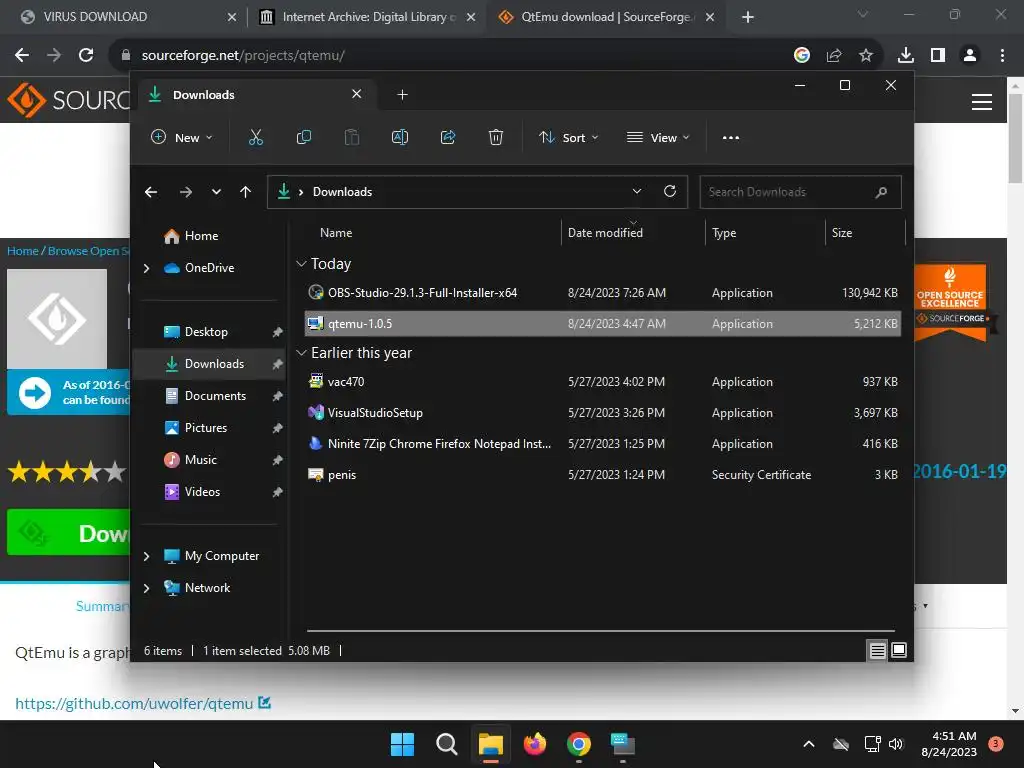The height and width of the screenshot is (768, 1024).
Task: Collapse the Earlier this year group
Action: pyautogui.click(x=301, y=353)
